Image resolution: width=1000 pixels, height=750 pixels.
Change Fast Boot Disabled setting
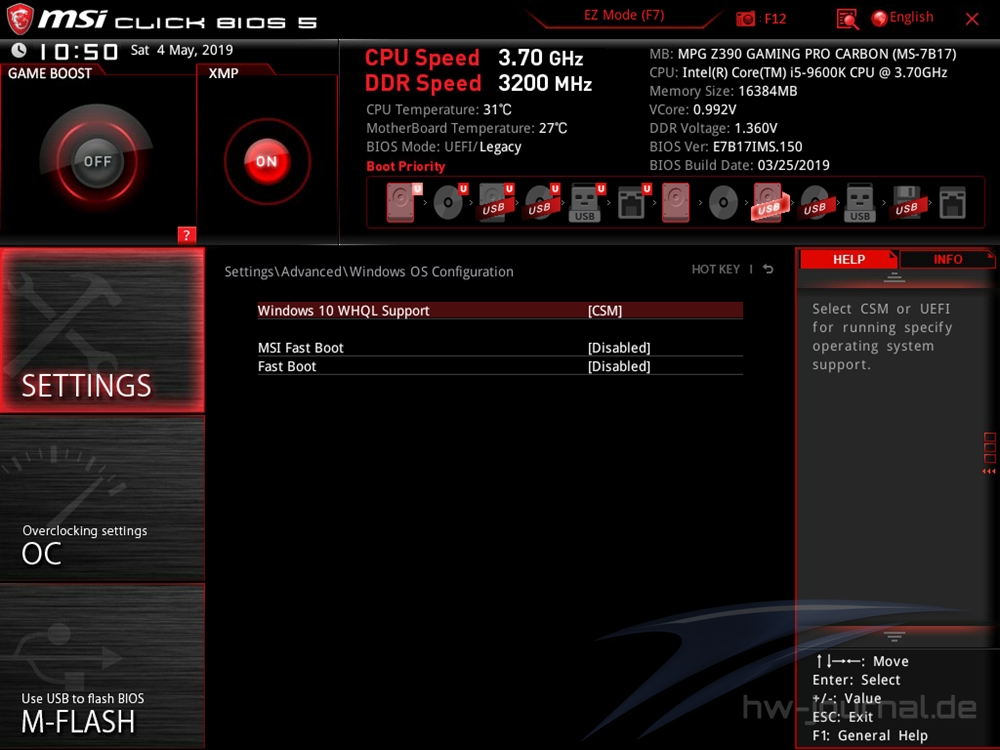point(500,366)
